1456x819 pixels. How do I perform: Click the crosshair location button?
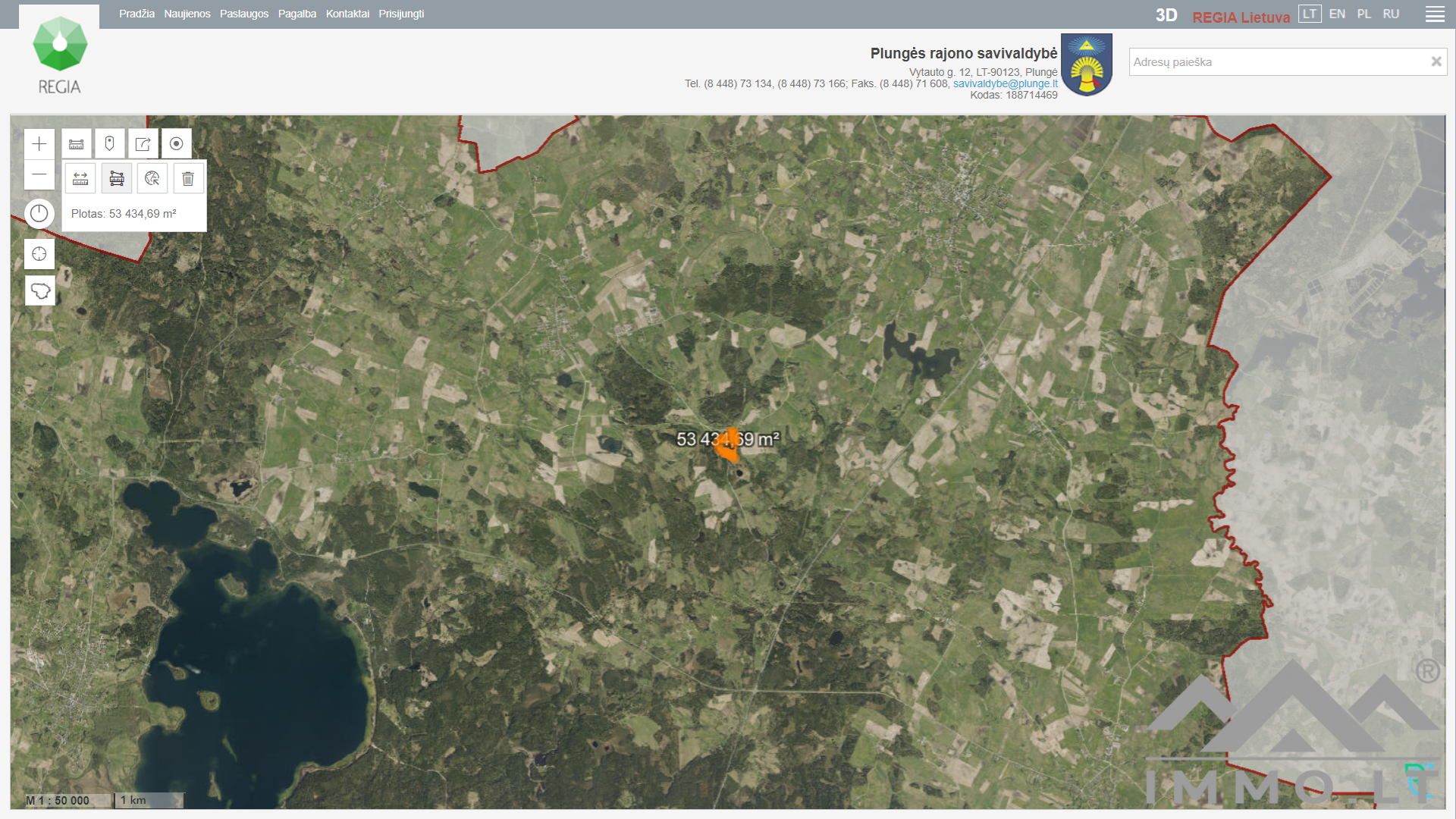[x=39, y=254]
